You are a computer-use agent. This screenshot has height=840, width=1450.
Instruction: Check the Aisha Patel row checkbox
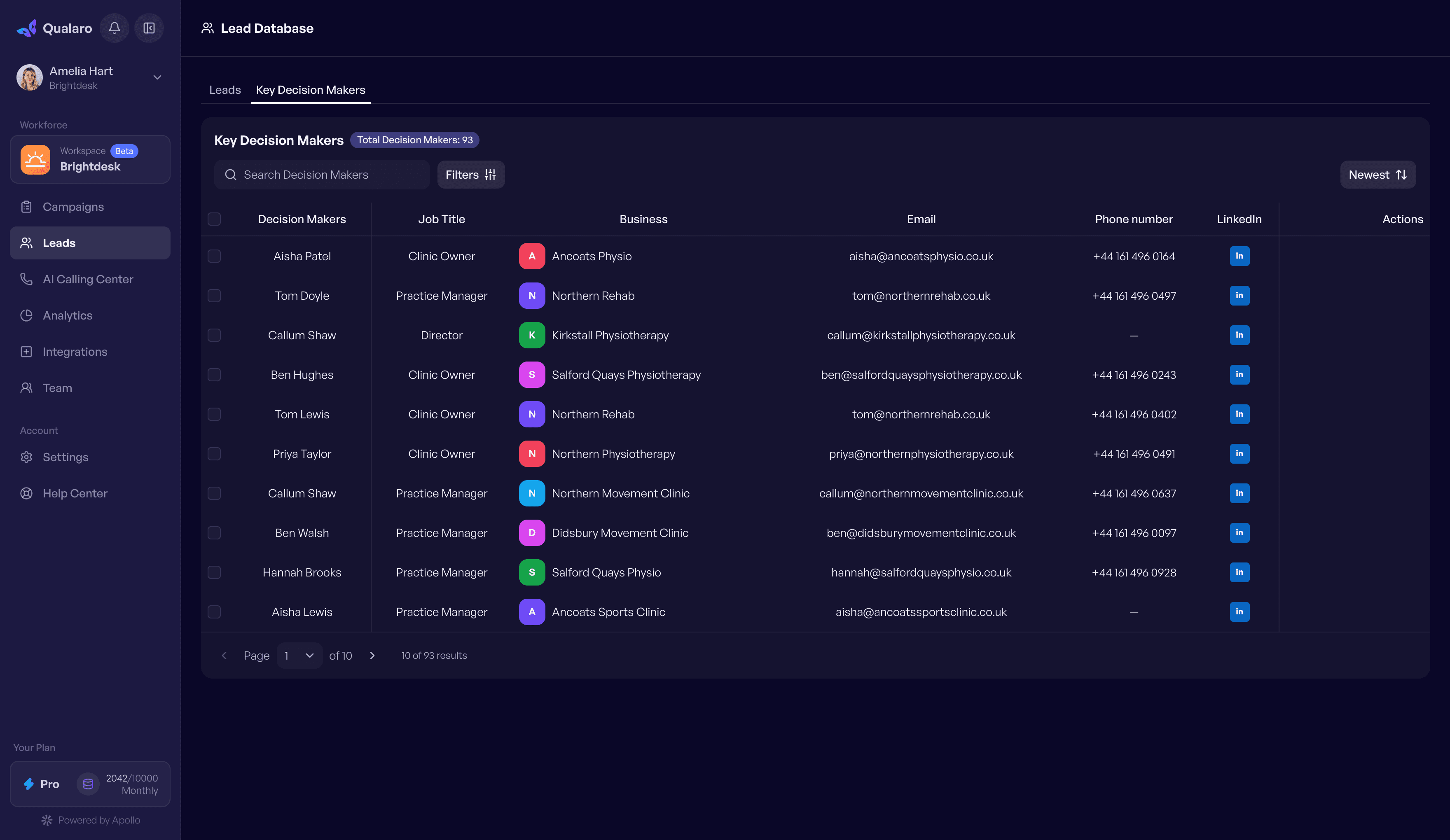tap(214, 256)
